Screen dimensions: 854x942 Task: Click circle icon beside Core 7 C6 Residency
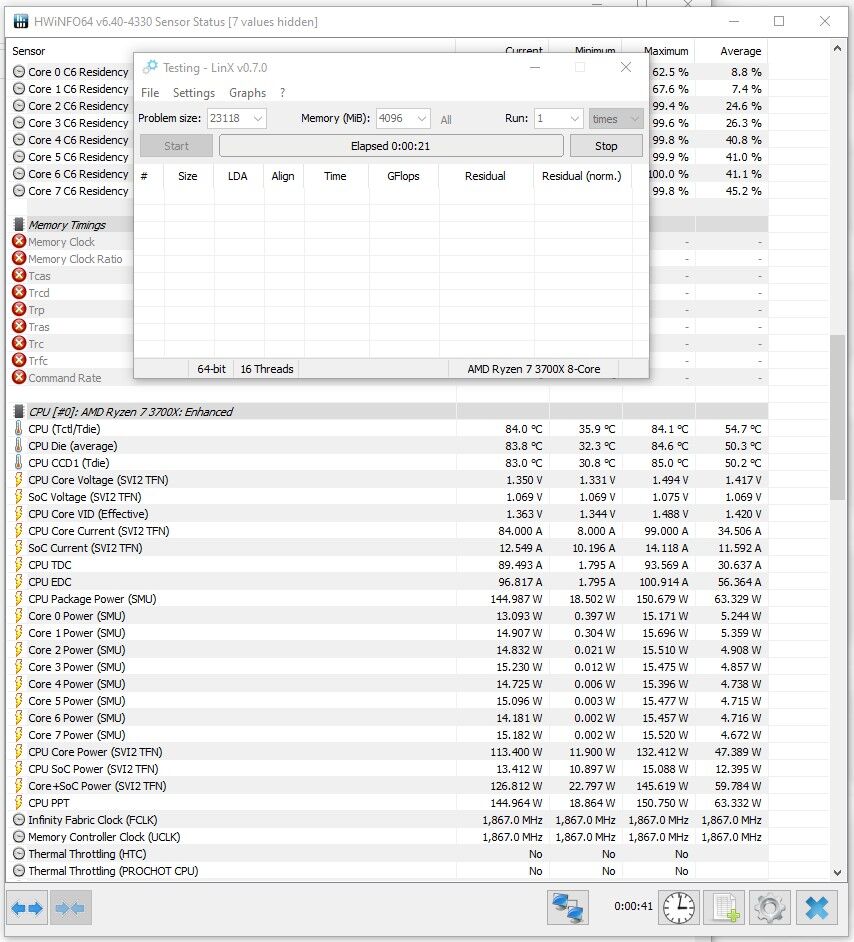[19, 190]
